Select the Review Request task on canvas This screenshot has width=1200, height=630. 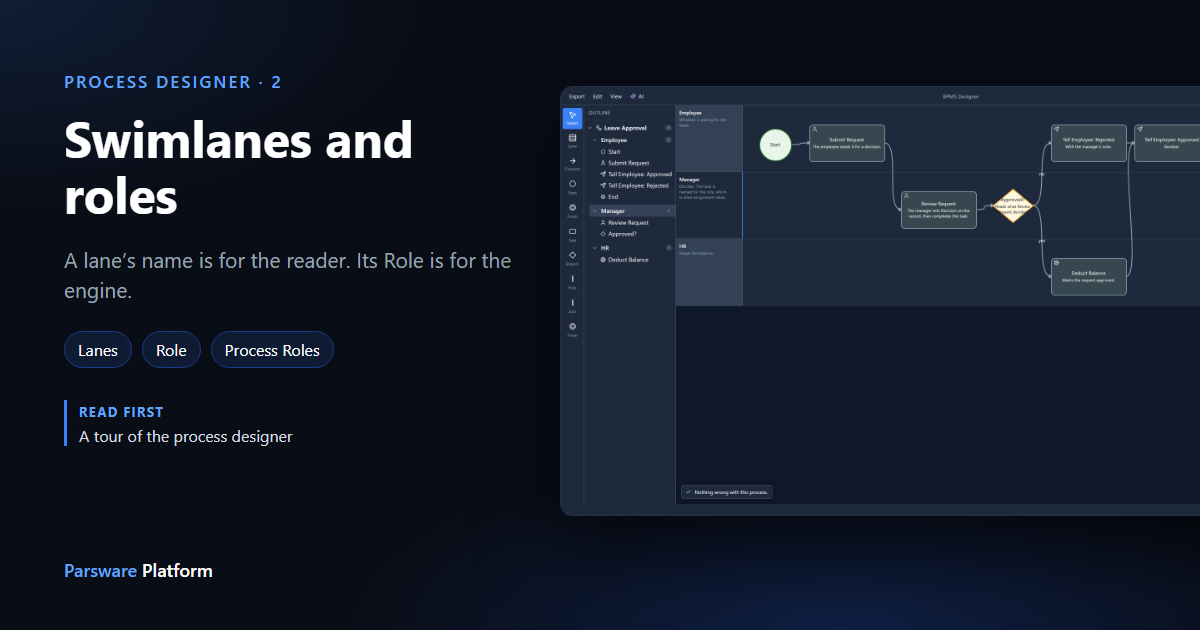[x=939, y=210]
